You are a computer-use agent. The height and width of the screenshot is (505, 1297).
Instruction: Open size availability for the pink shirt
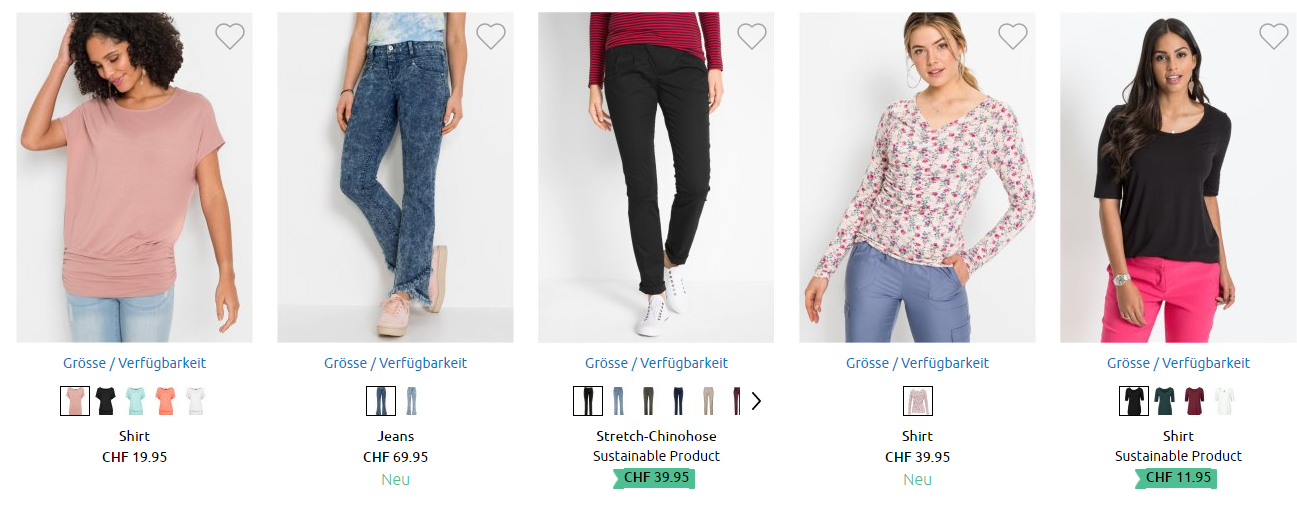[x=134, y=363]
